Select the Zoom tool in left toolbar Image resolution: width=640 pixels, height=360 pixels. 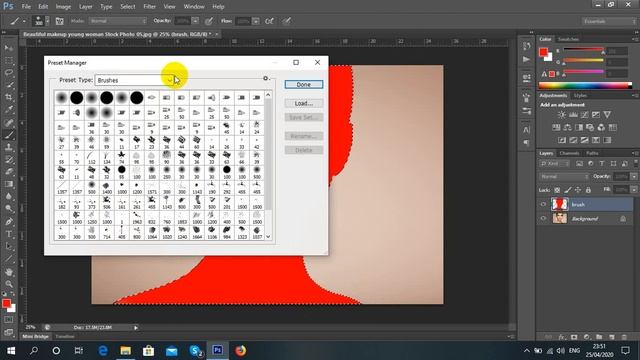(x=9, y=284)
